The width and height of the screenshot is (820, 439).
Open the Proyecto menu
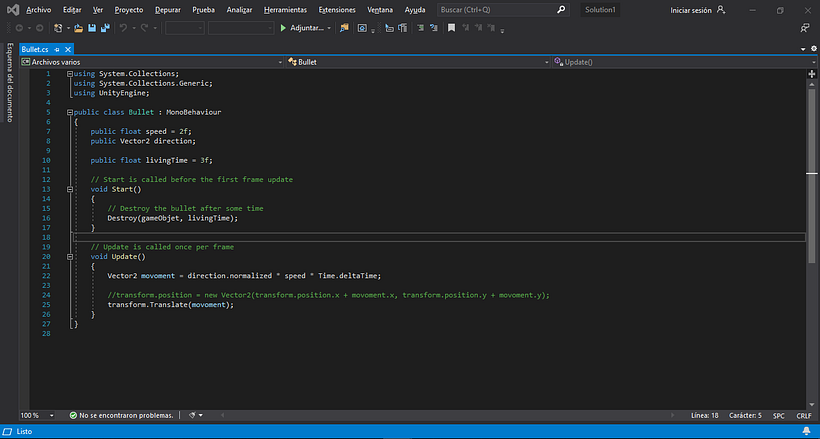129,9
